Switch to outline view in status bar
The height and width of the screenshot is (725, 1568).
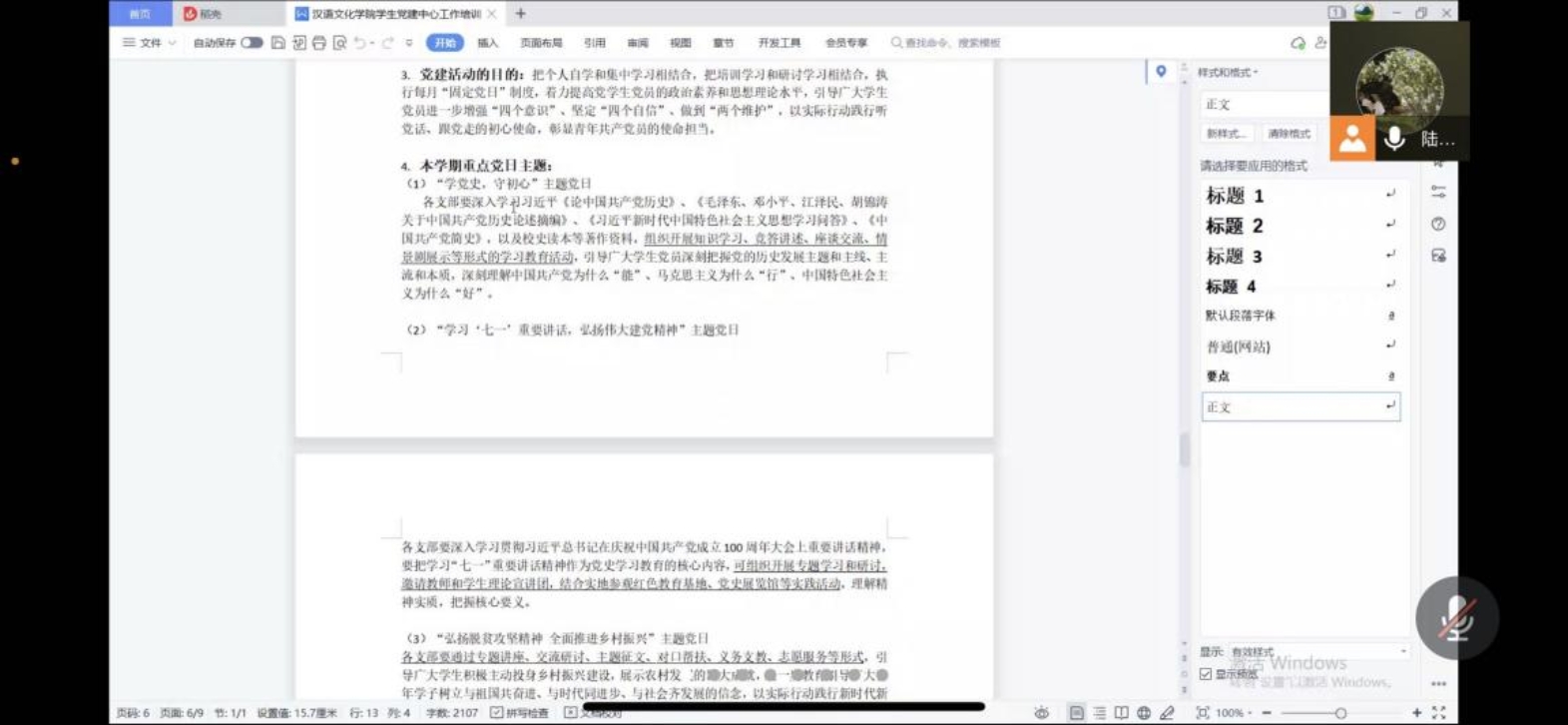pos(1099,713)
